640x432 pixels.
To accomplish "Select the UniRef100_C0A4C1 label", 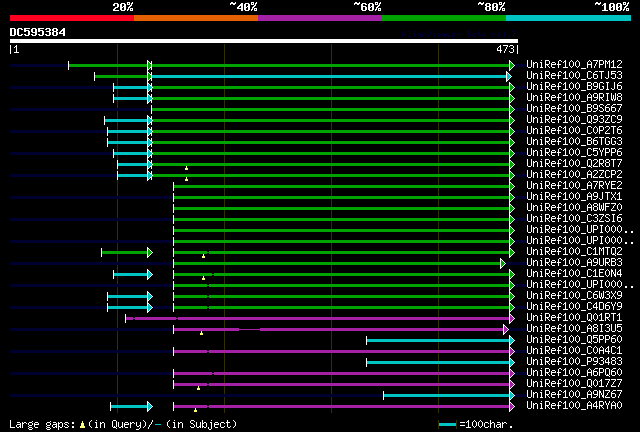I will click(574, 351).
